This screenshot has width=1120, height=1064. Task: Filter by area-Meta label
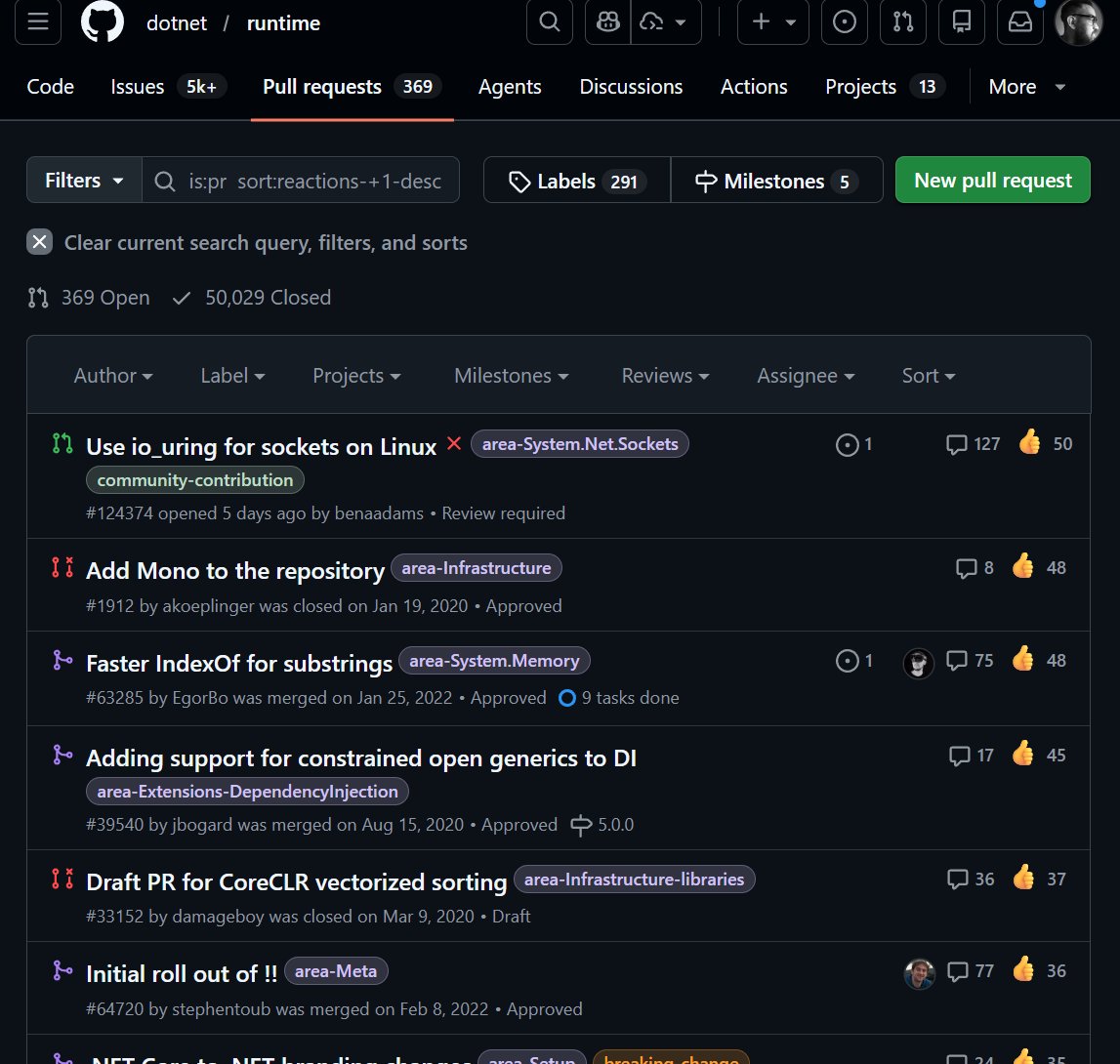click(x=336, y=971)
